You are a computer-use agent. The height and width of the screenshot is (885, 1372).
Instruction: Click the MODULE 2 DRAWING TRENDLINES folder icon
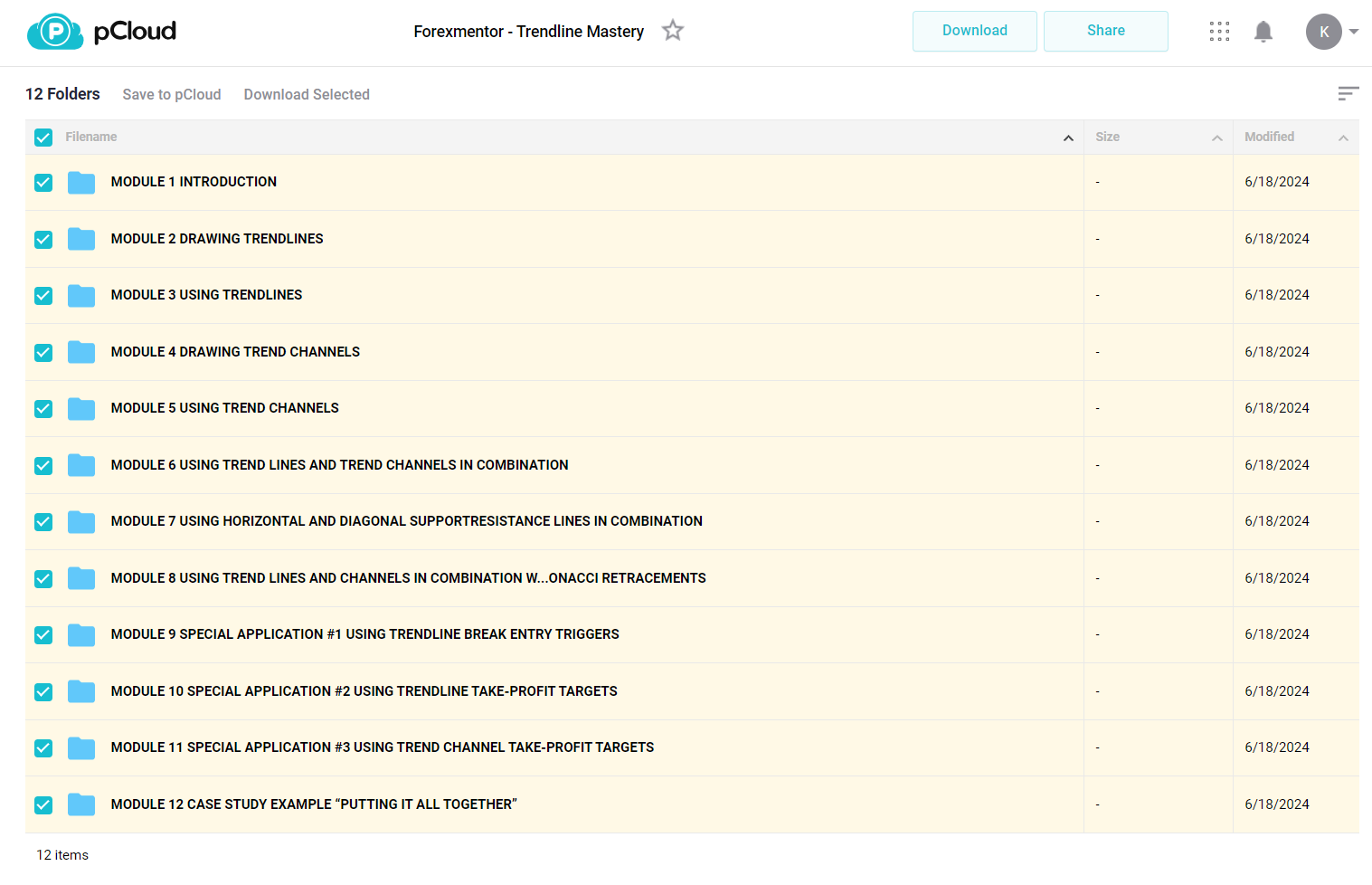coord(81,239)
